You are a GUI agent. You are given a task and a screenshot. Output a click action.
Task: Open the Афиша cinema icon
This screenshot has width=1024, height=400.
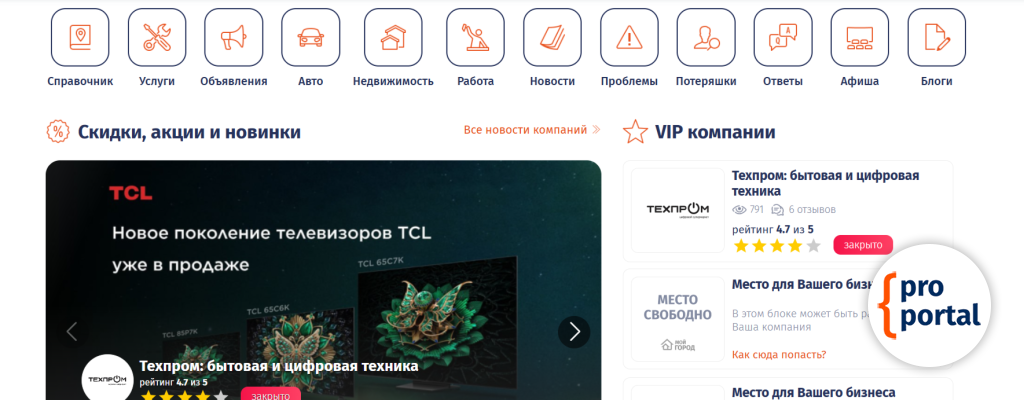(x=860, y=37)
